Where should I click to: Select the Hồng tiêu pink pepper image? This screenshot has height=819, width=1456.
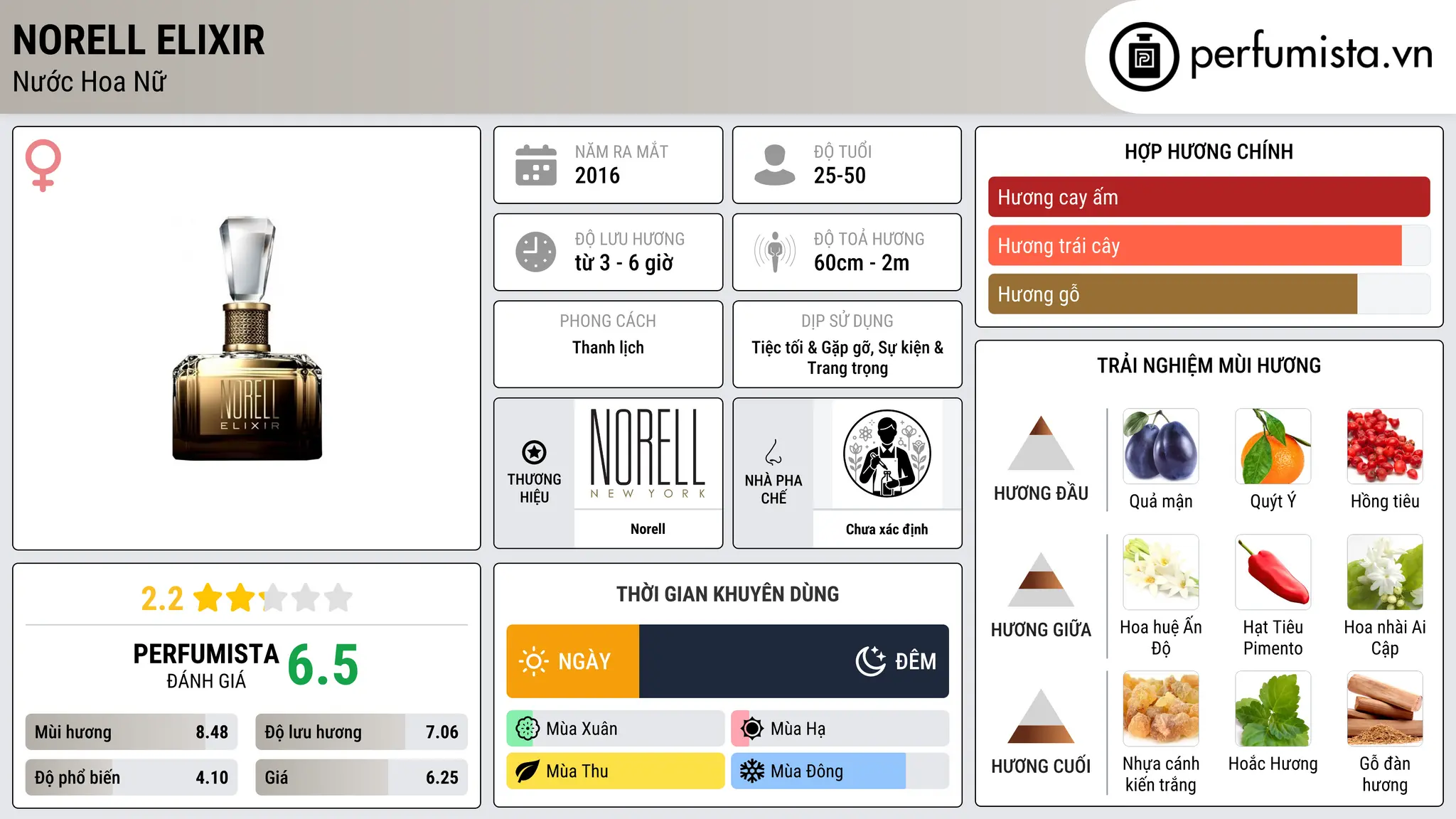[1385, 446]
